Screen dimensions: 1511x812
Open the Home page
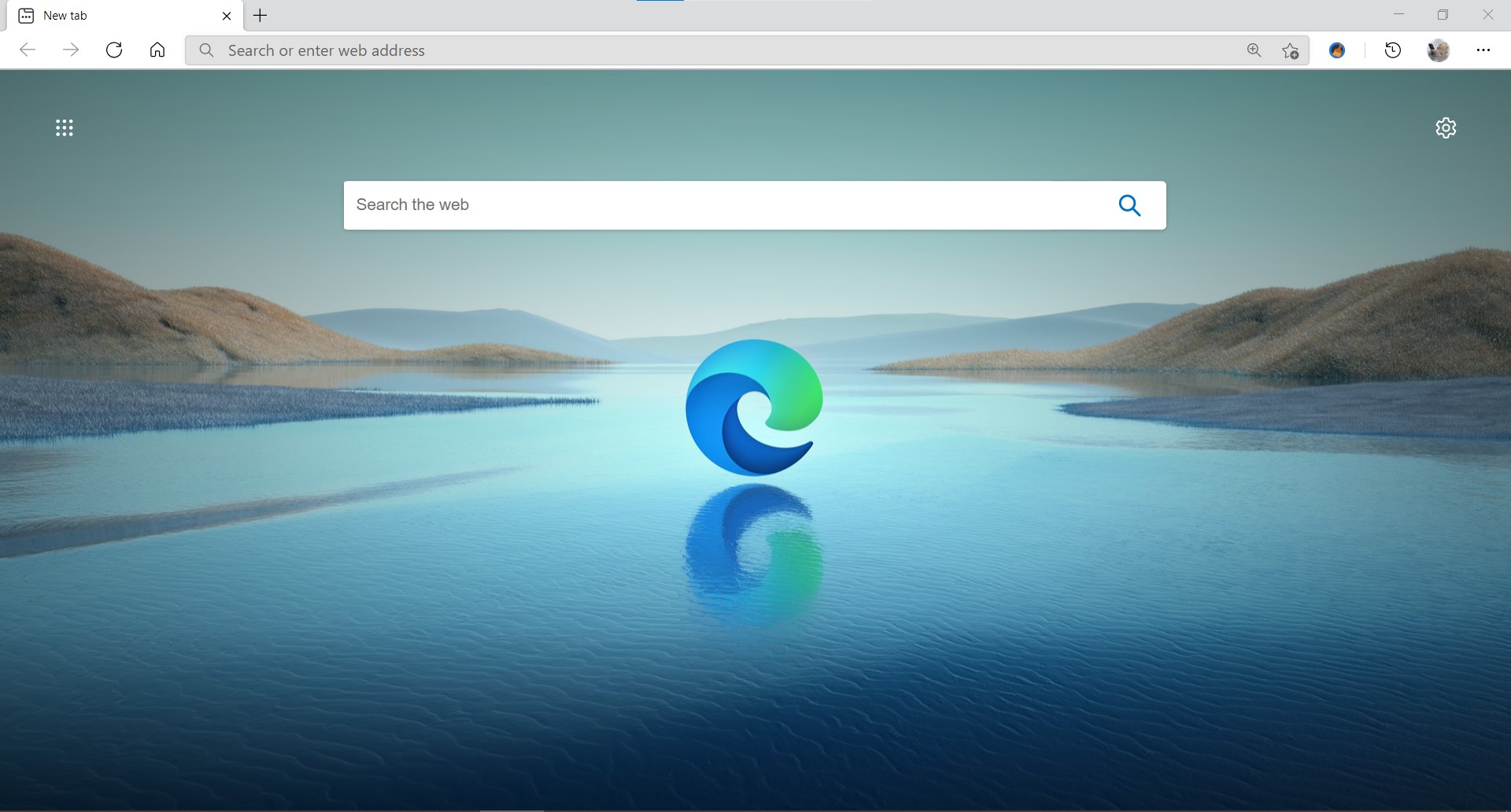(157, 50)
